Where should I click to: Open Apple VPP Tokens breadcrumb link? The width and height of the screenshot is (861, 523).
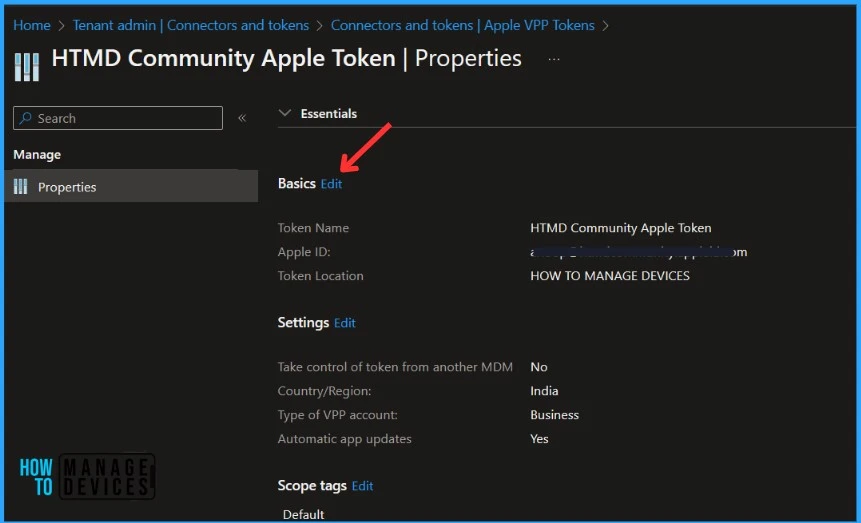[x=462, y=25]
